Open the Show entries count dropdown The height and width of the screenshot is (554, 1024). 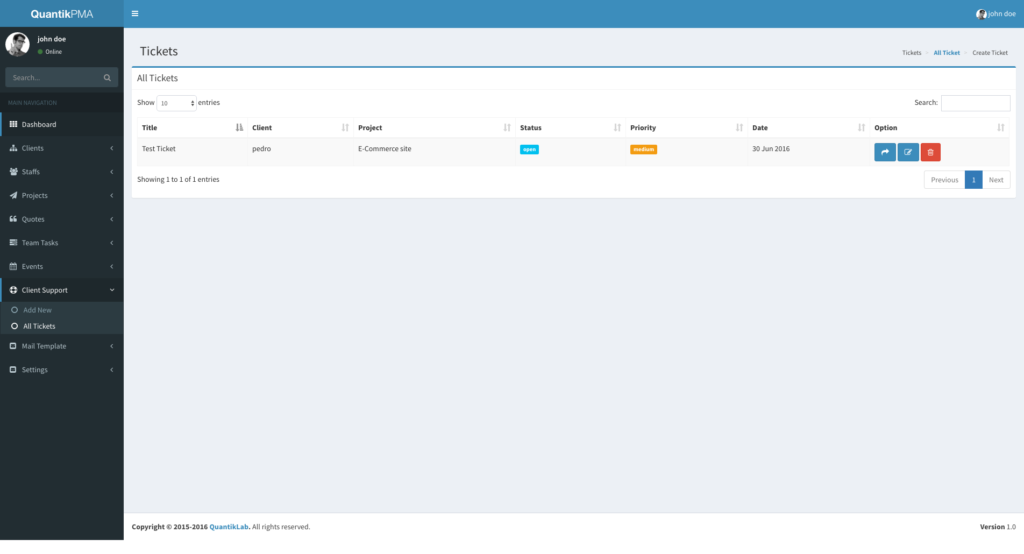point(176,103)
